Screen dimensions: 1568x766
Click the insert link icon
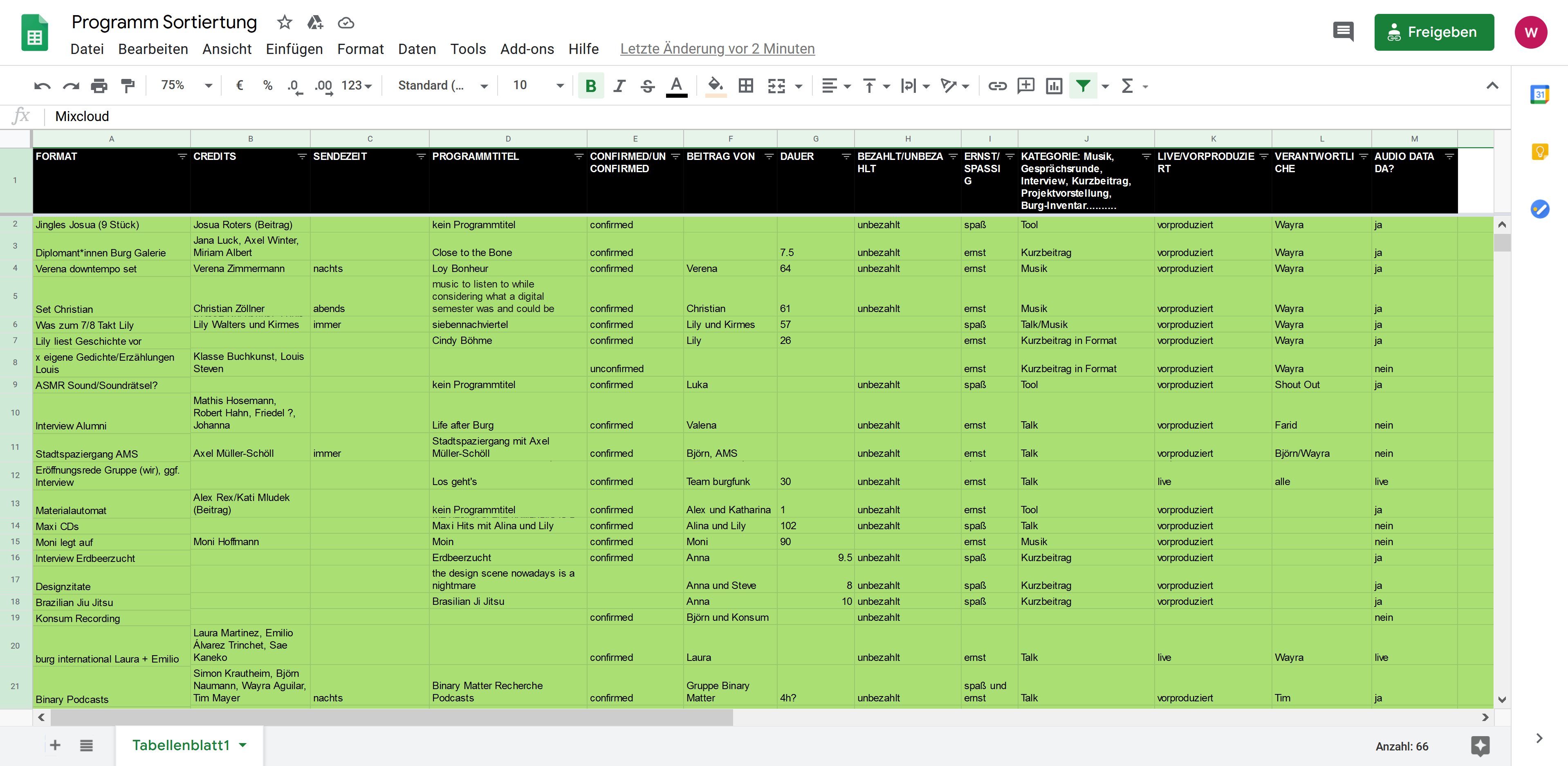tap(997, 86)
